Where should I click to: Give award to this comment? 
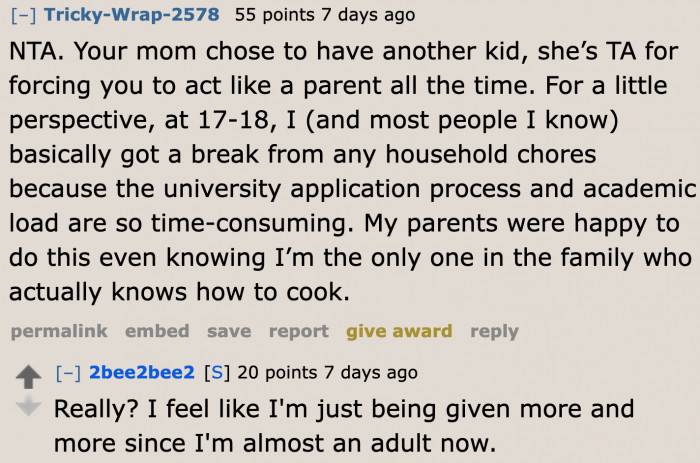pos(399,331)
